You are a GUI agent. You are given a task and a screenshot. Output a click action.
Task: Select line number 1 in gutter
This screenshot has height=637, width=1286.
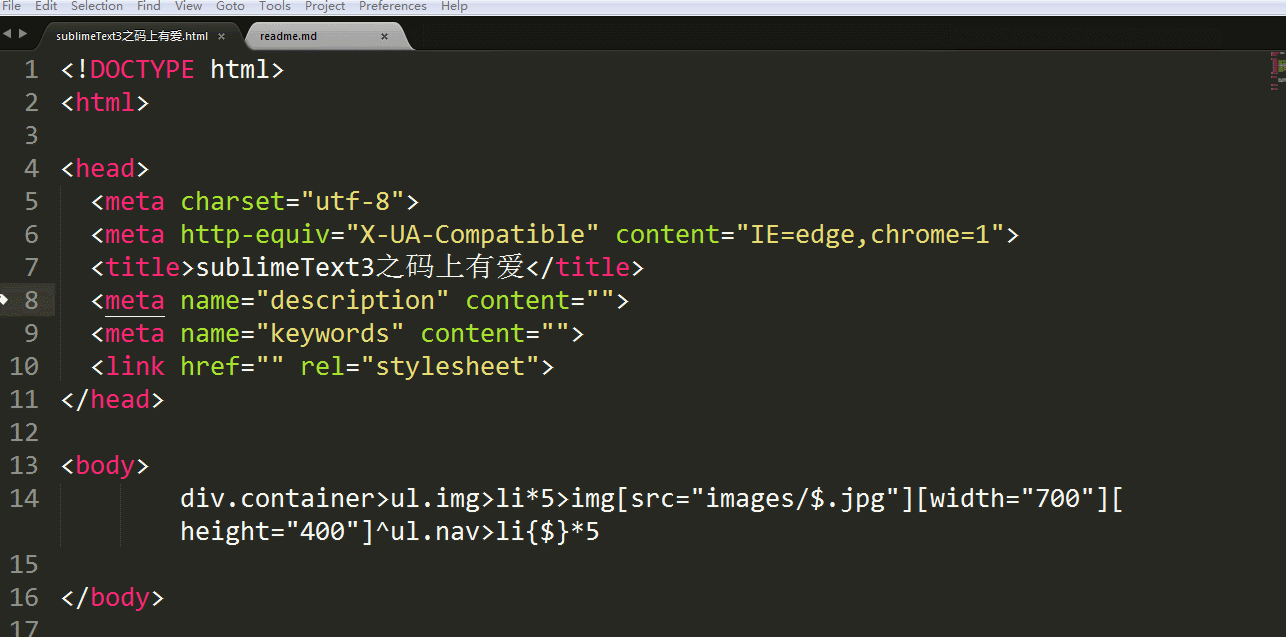click(x=31, y=70)
